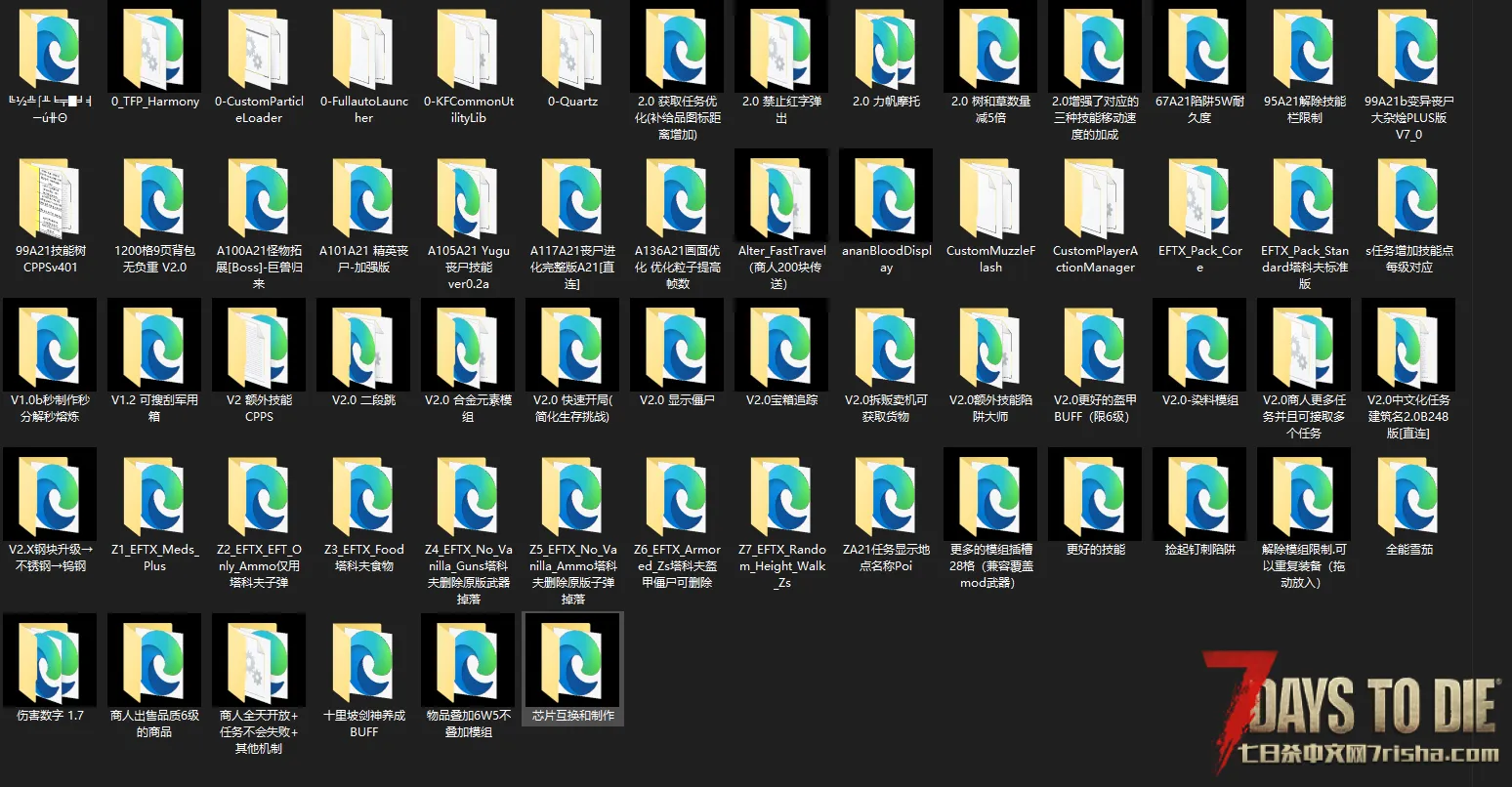This screenshot has width=1512, height=787.
Task: Select the Alter_FastTravel folder
Action: click(781, 198)
